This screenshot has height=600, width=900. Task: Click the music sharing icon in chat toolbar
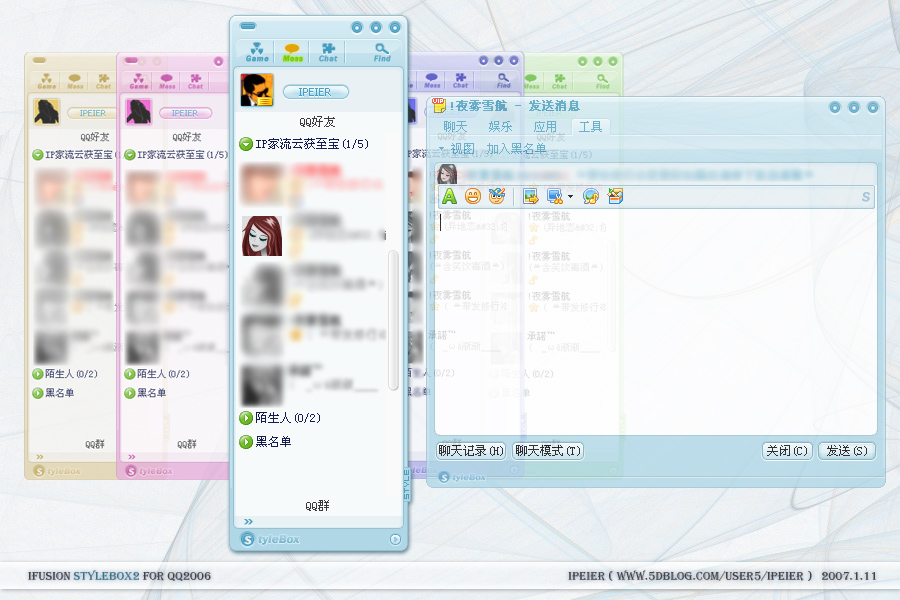(591, 196)
